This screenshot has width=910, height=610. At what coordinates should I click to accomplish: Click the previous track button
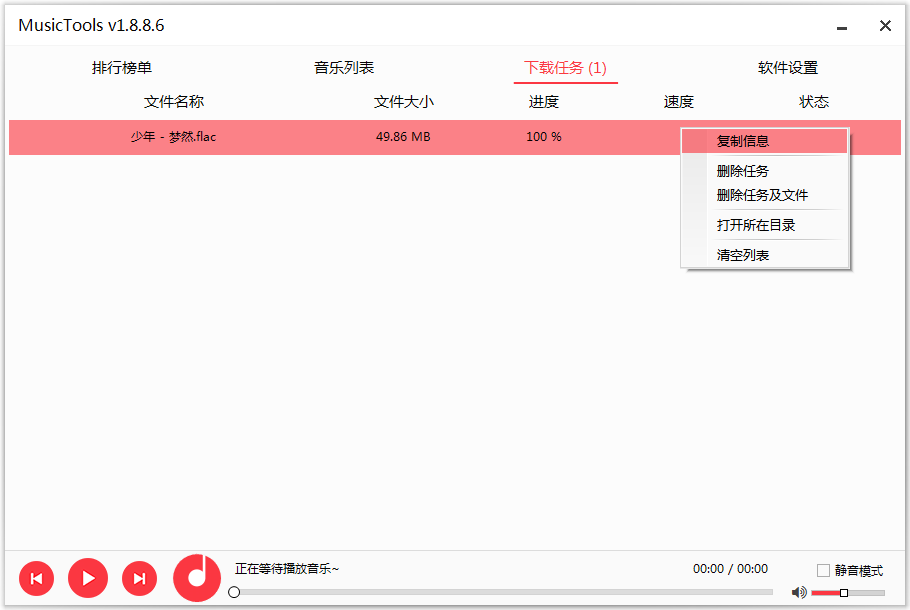click(x=36, y=578)
